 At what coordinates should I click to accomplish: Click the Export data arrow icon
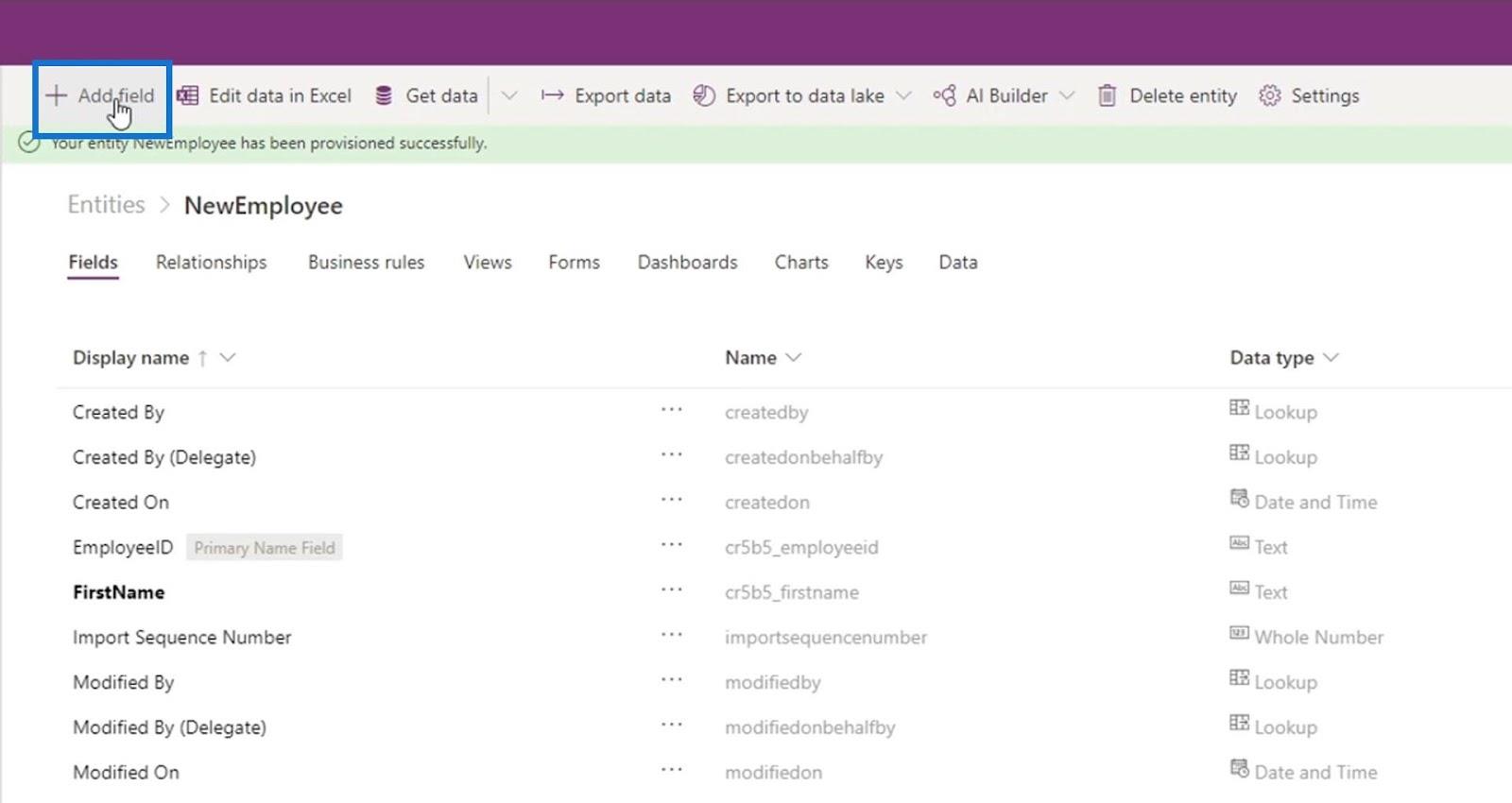553,95
